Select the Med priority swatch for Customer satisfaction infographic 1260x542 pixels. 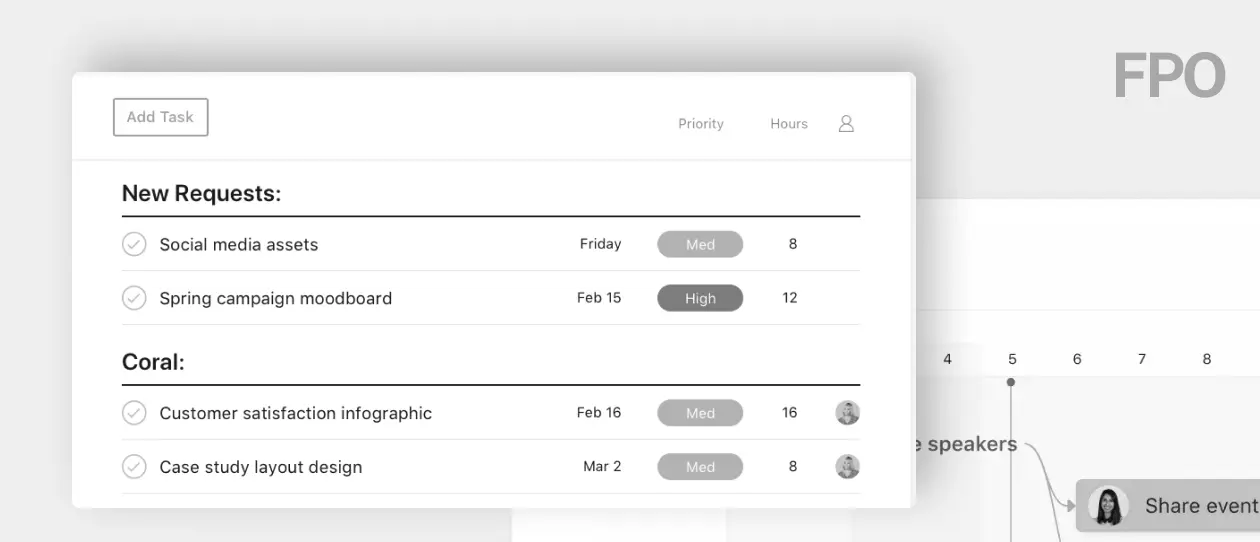coord(700,413)
